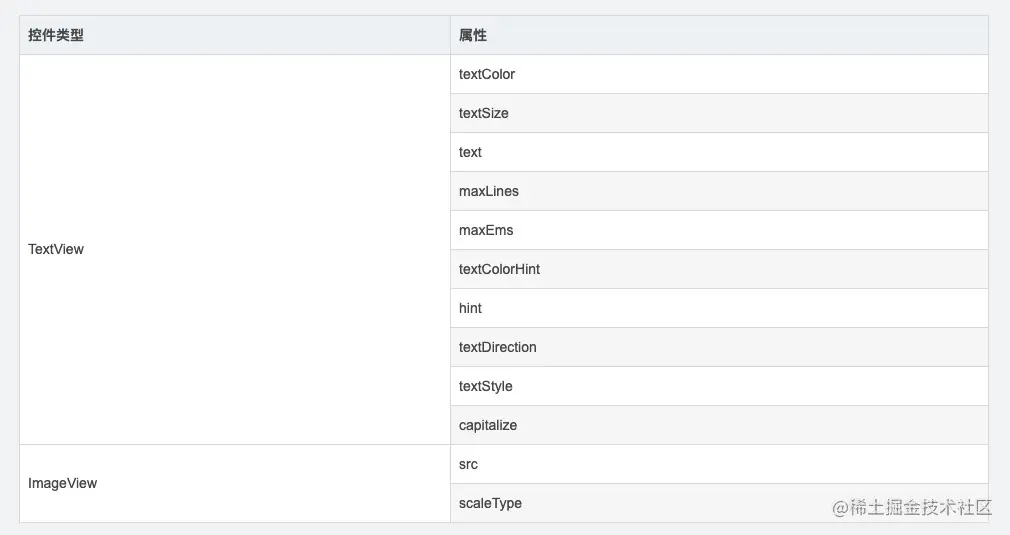Select the ImageView control type cell
The height and width of the screenshot is (535, 1010).
coord(63,483)
